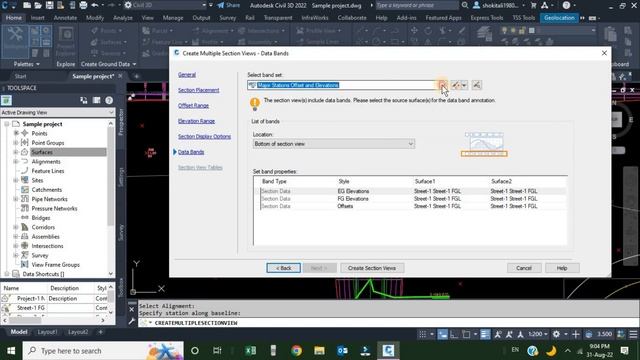640x360 pixels.
Task: Click Surface2 cell in Offsets row
Action: click(x=513, y=207)
